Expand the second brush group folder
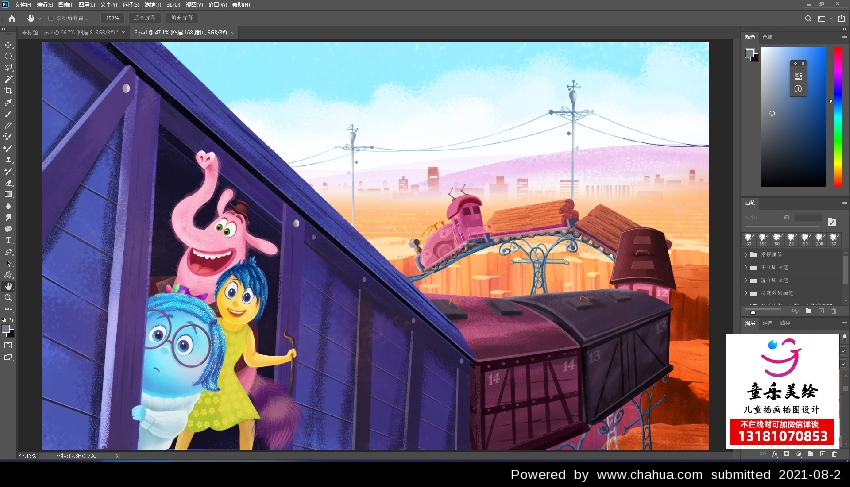 746,267
